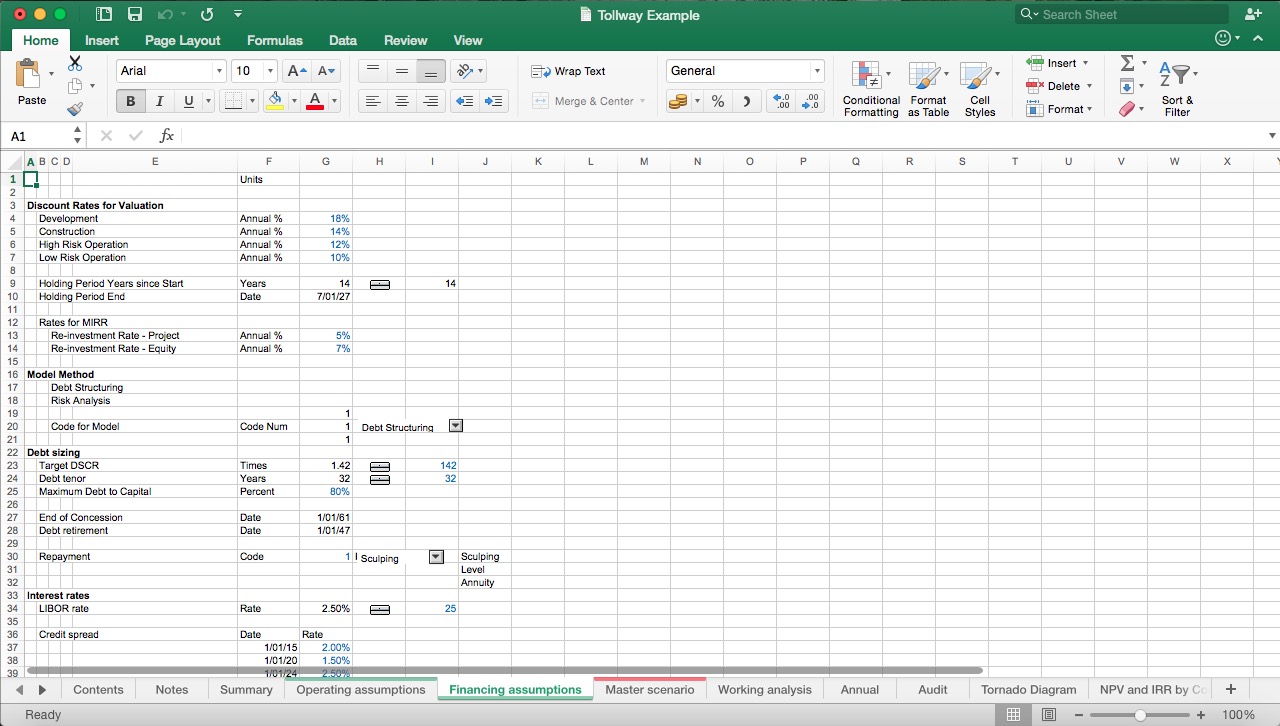Open the font size dropdown
This screenshot has width=1280, height=726.
pos(268,71)
